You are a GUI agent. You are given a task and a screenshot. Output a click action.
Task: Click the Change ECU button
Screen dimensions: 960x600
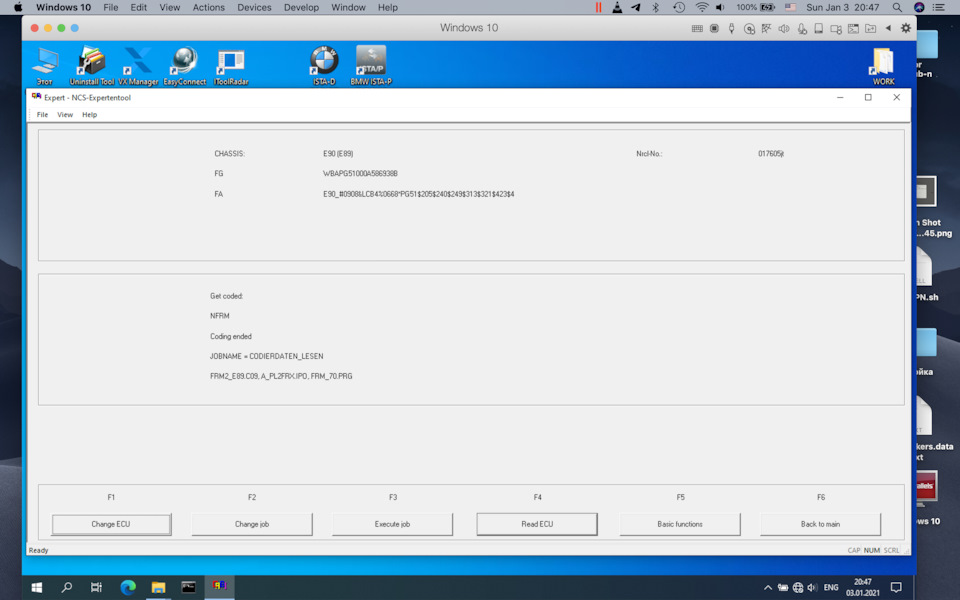tap(111, 524)
